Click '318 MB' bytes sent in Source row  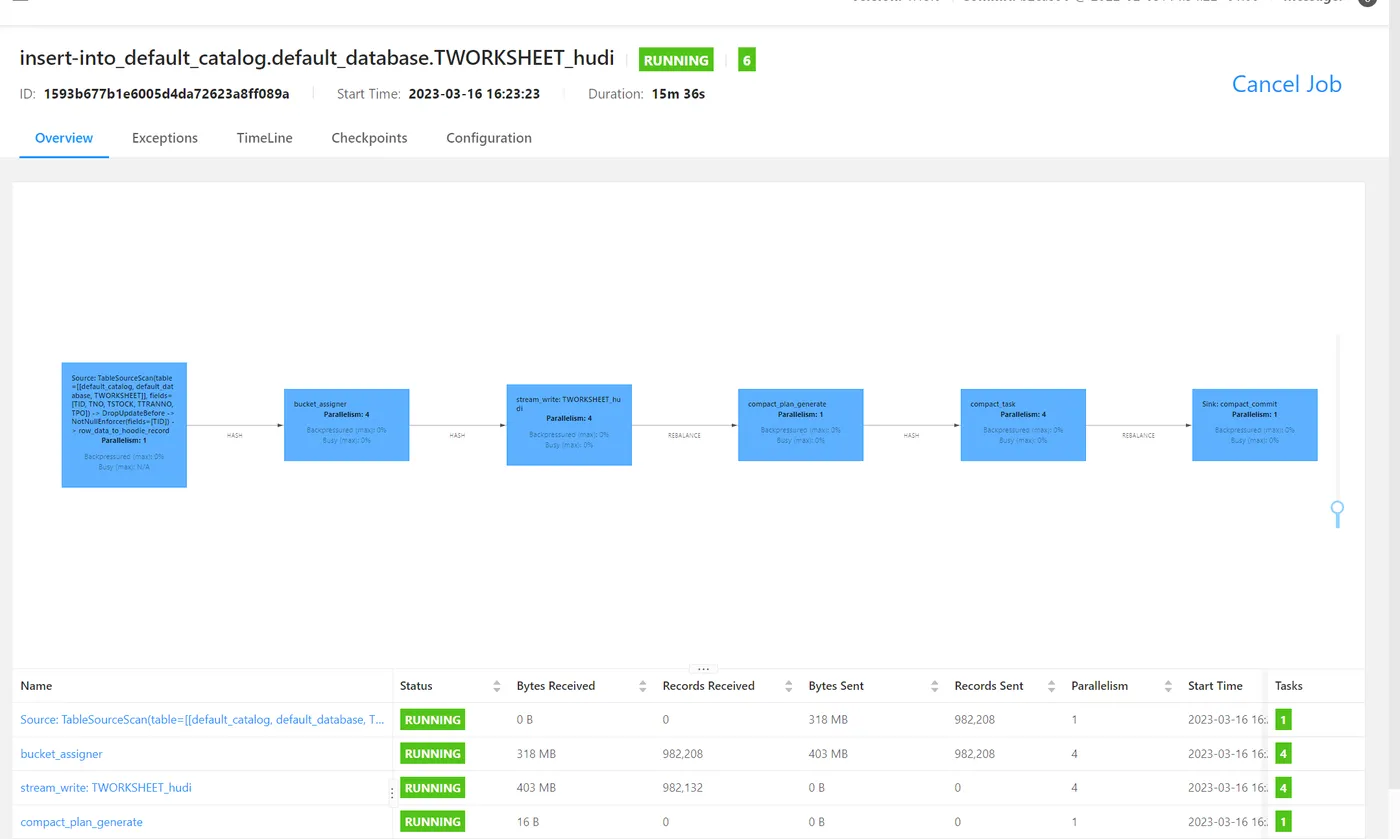[828, 720]
